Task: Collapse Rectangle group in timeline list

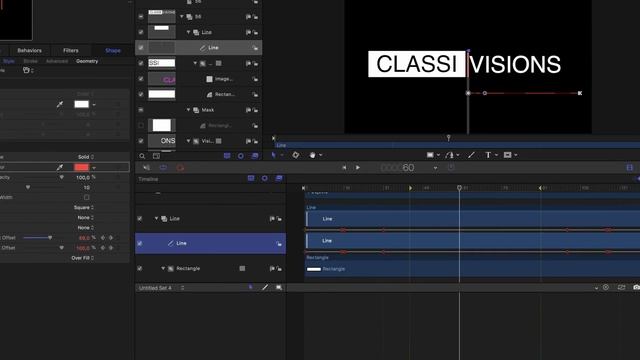Action: point(163,269)
